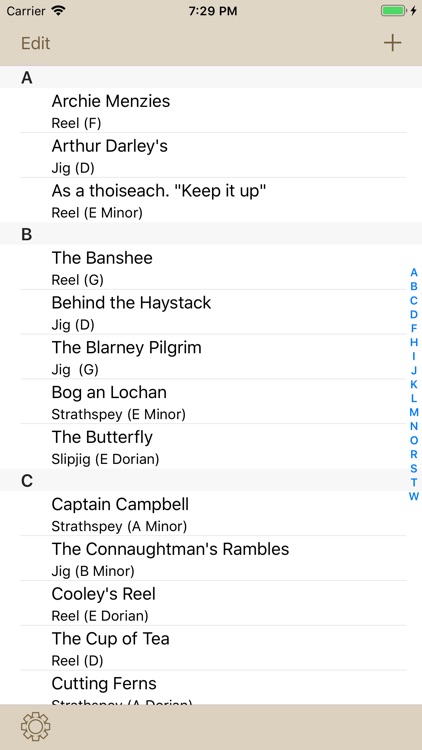This screenshot has width=422, height=750.
Task: Select Captain Campbell strathspey
Action: (211, 514)
